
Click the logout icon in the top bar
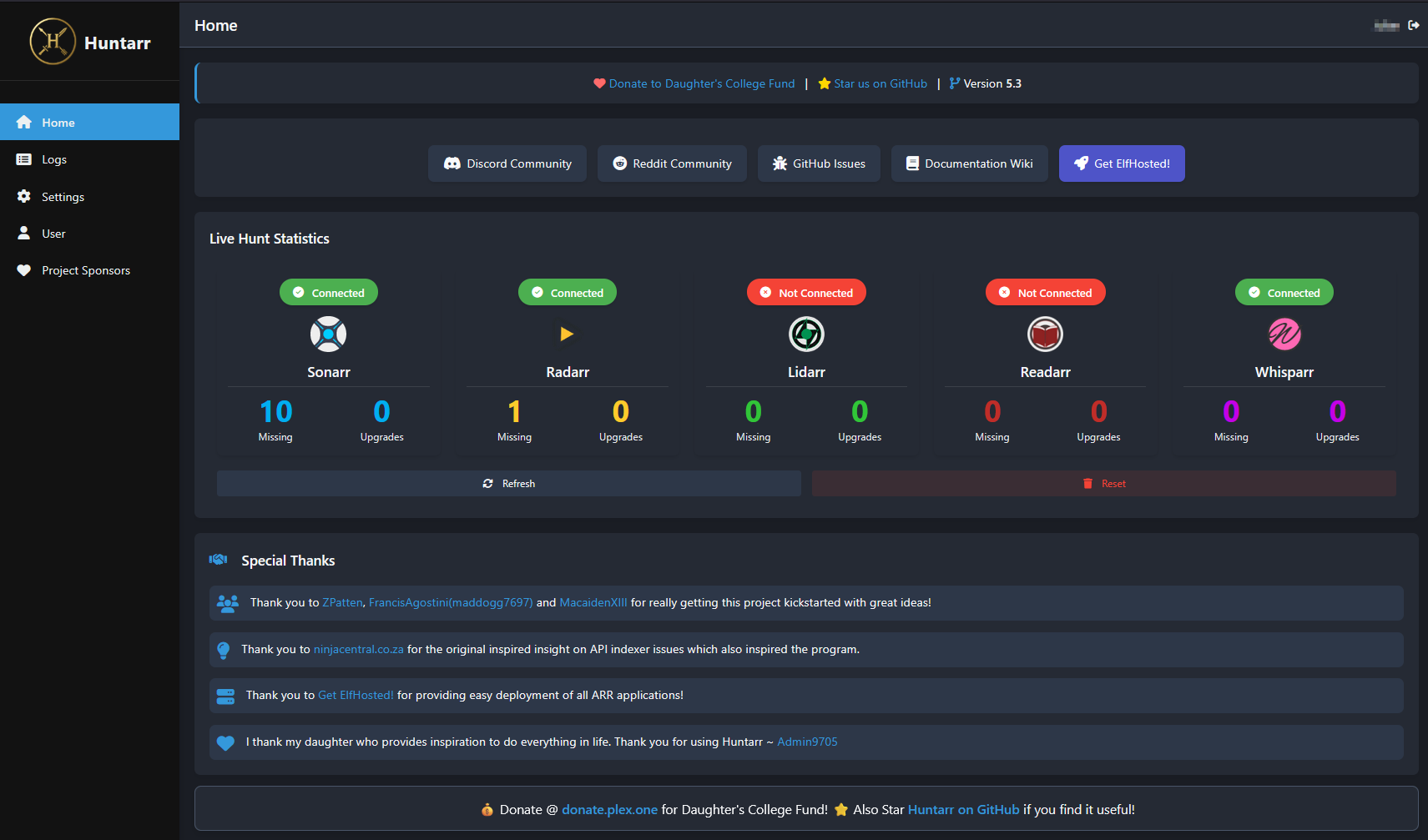1415,25
